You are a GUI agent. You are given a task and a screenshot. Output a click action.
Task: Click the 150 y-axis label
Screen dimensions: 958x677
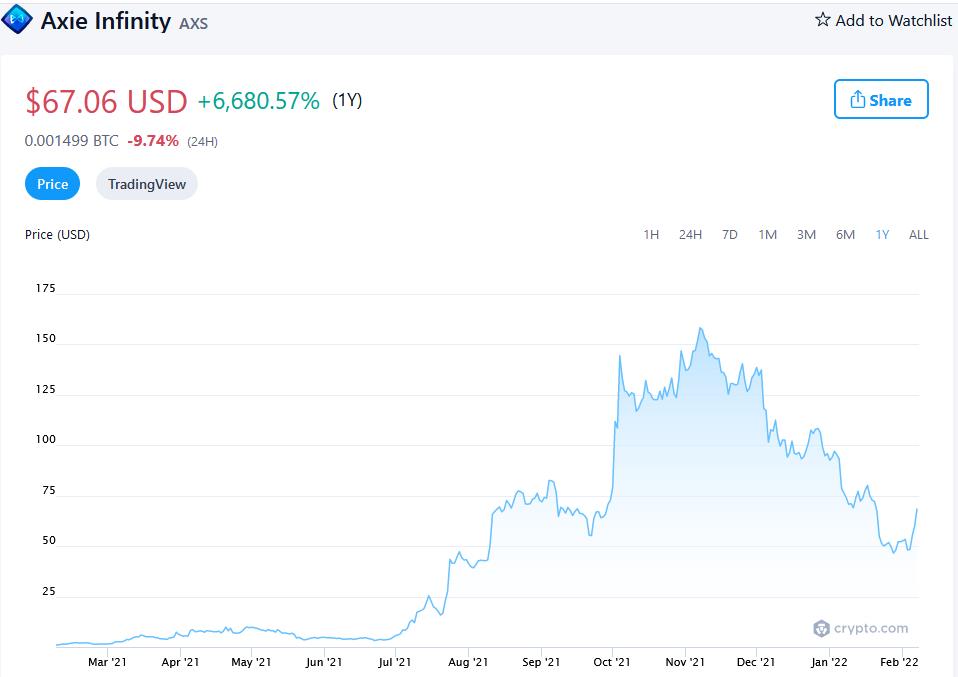point(45,338)
